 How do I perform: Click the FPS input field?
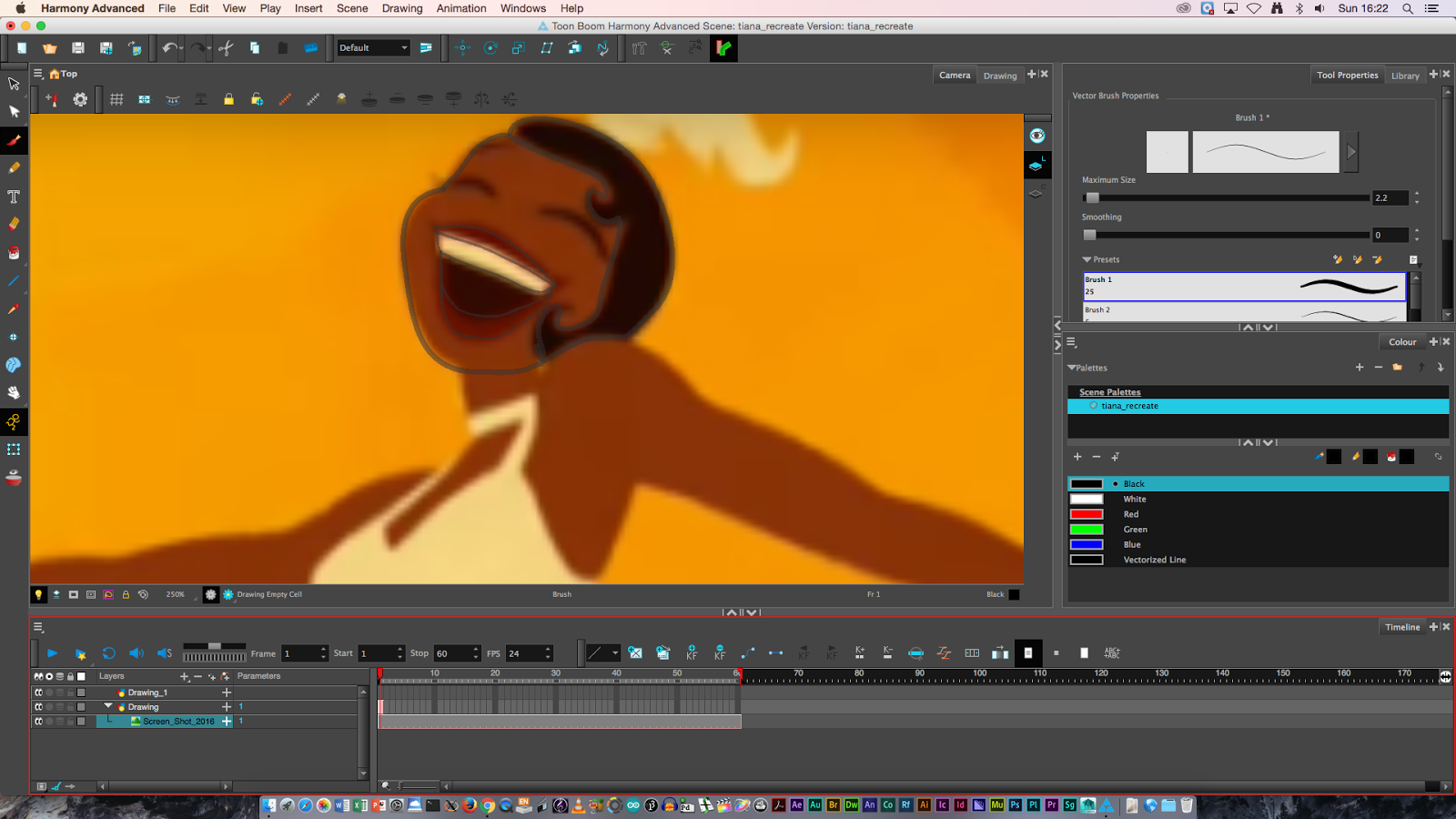(529, 653)
